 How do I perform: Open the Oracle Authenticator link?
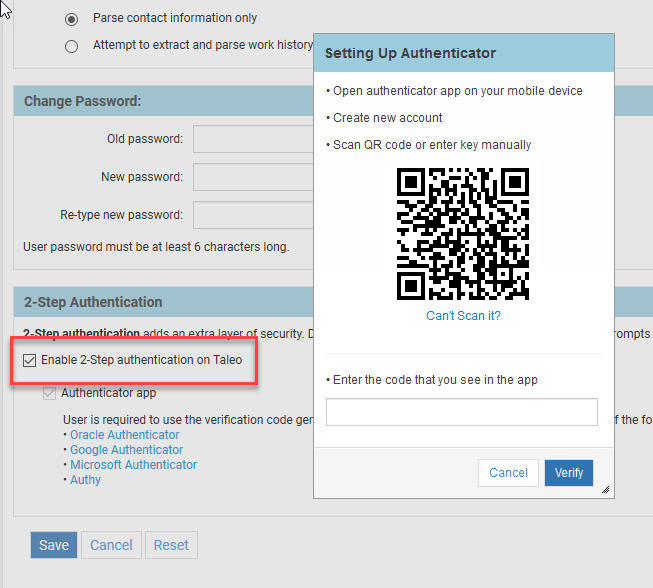pos(125,435)
